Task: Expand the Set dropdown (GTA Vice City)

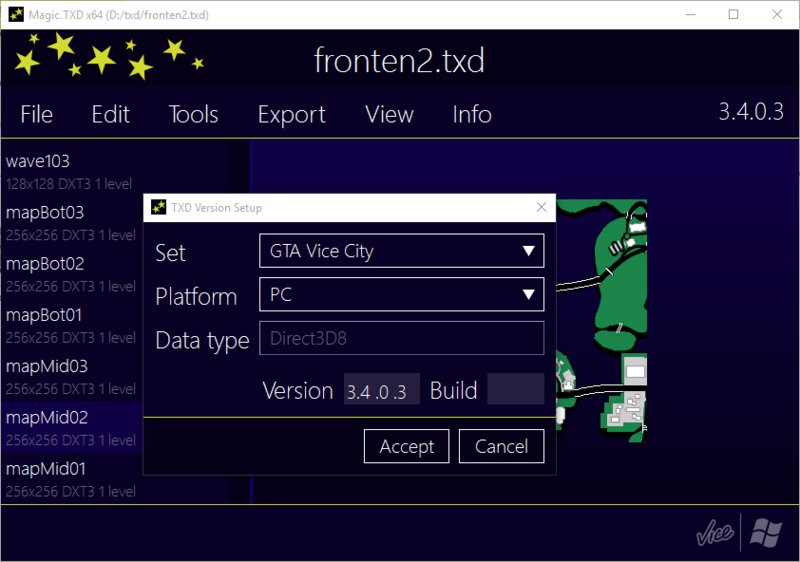Action: pyautogui.click(x=402, y=250)
